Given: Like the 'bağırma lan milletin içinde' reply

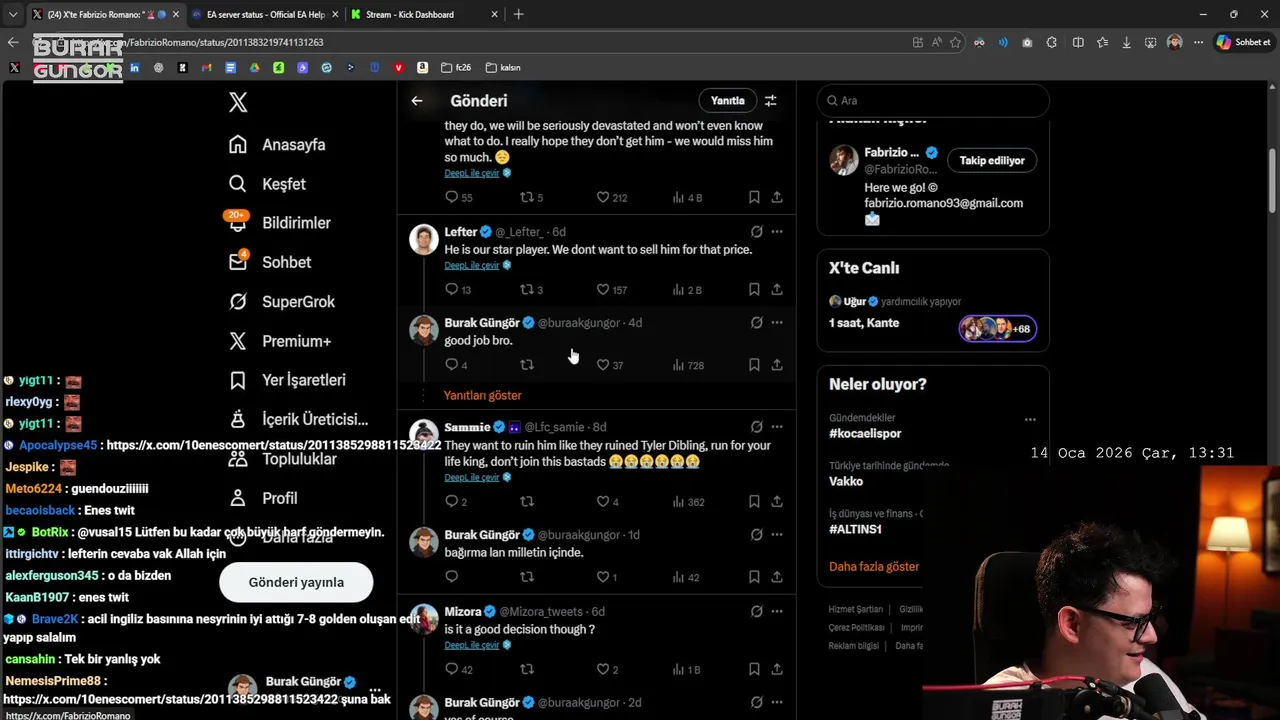Looking at the screenshot, I should click(x=608, y=577).
